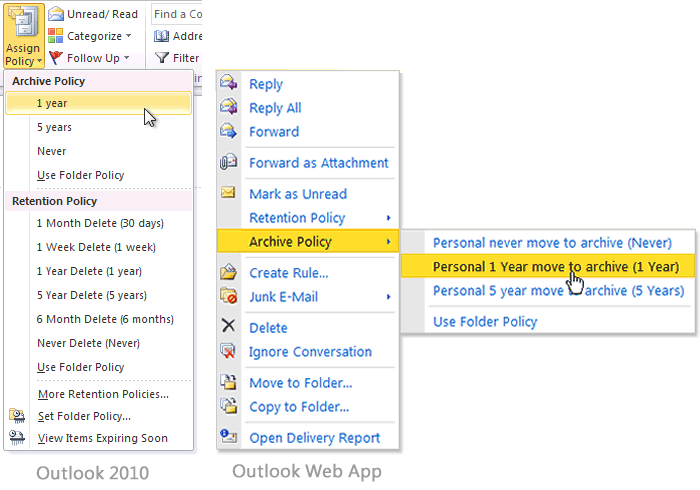Choose Reply All in the Web App menu
This screenshot has width=700, height=490.
[x=275, y=108]
